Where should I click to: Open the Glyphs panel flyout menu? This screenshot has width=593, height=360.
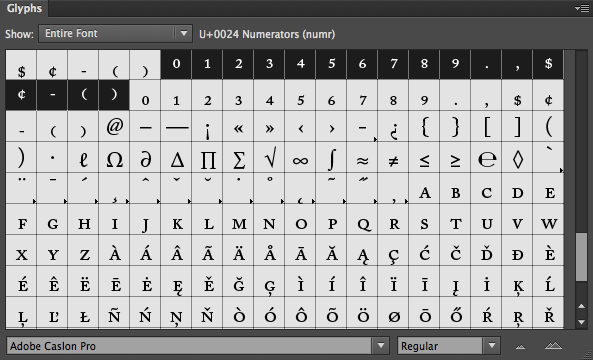tap(582, 8)
